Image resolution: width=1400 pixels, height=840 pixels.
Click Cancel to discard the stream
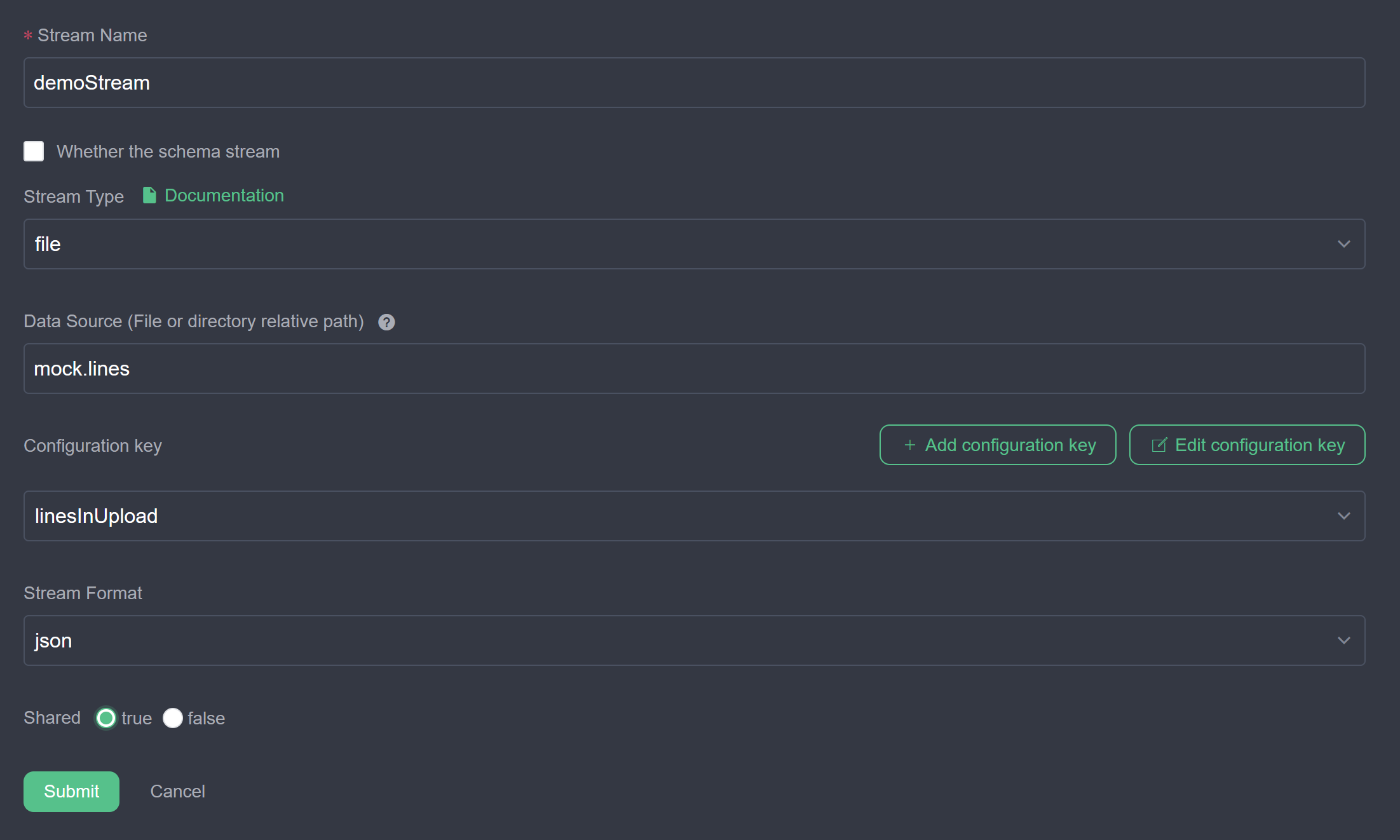click(x=177, y=791)
